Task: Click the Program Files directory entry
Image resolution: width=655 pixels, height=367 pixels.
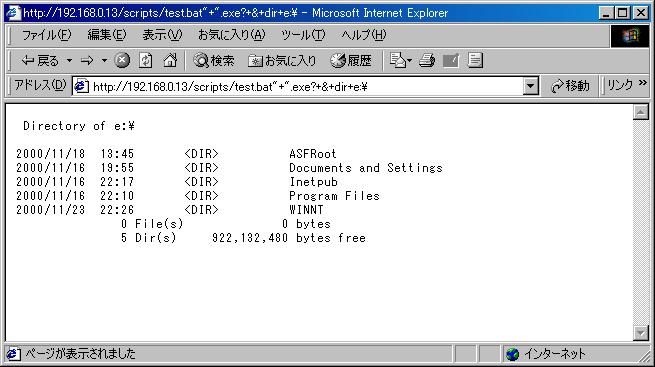Action: click(x=334, y=196)
